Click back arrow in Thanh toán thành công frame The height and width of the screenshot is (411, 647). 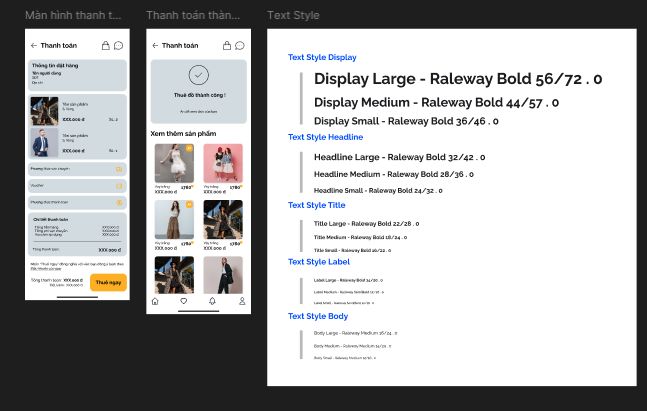[x=155, y=45]
